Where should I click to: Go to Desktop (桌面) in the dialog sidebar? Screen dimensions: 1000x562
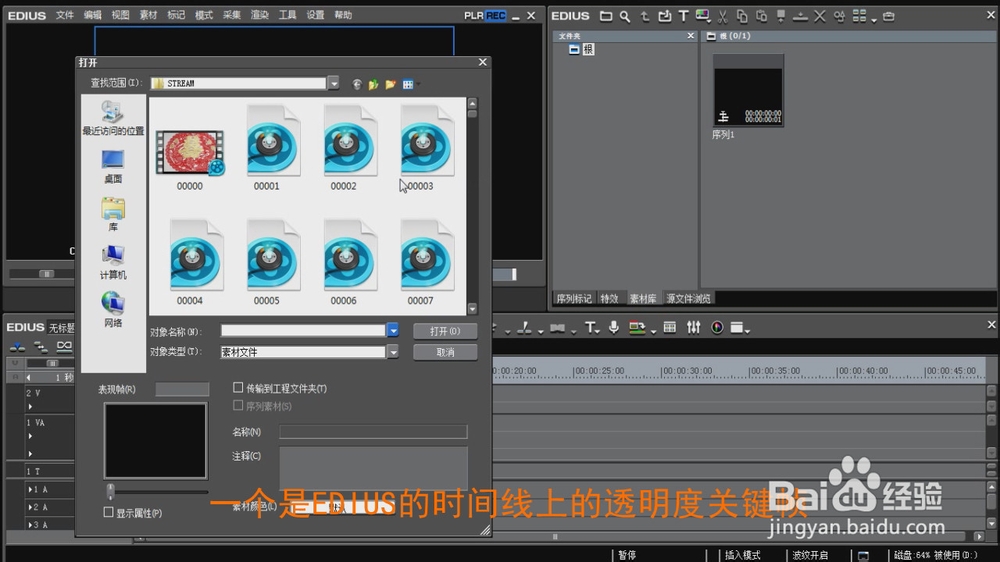pyautogui.click(x=113, y=166)
